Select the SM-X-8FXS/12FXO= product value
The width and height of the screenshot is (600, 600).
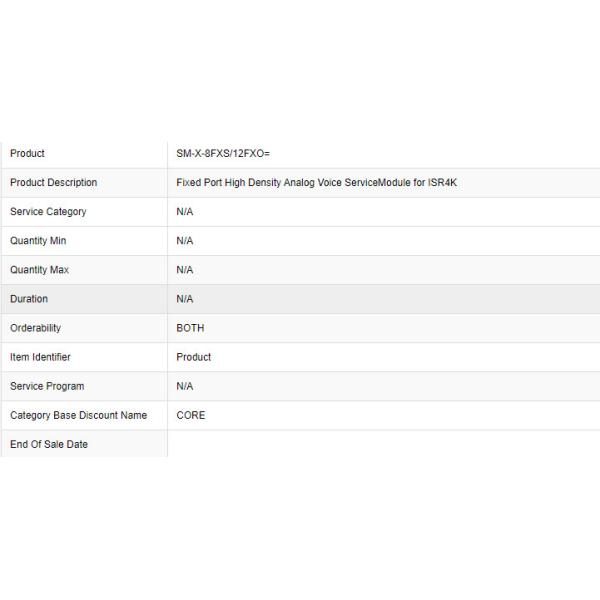(223, 154)
